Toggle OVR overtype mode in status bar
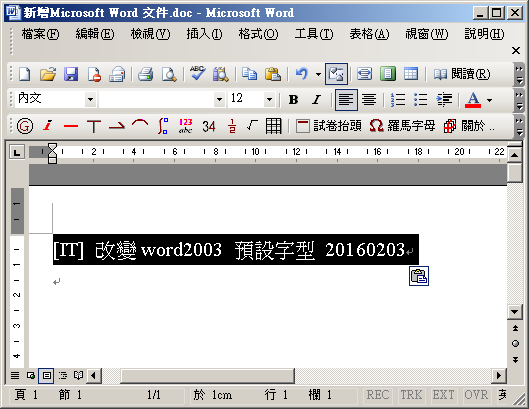Viewport: 529px width, 409px height. 476,394
